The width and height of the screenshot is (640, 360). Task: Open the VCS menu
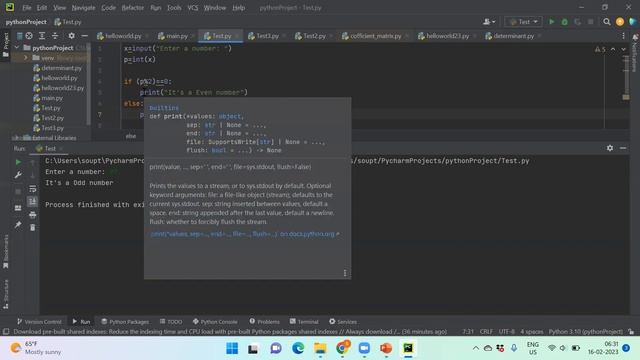pos(193,8)
